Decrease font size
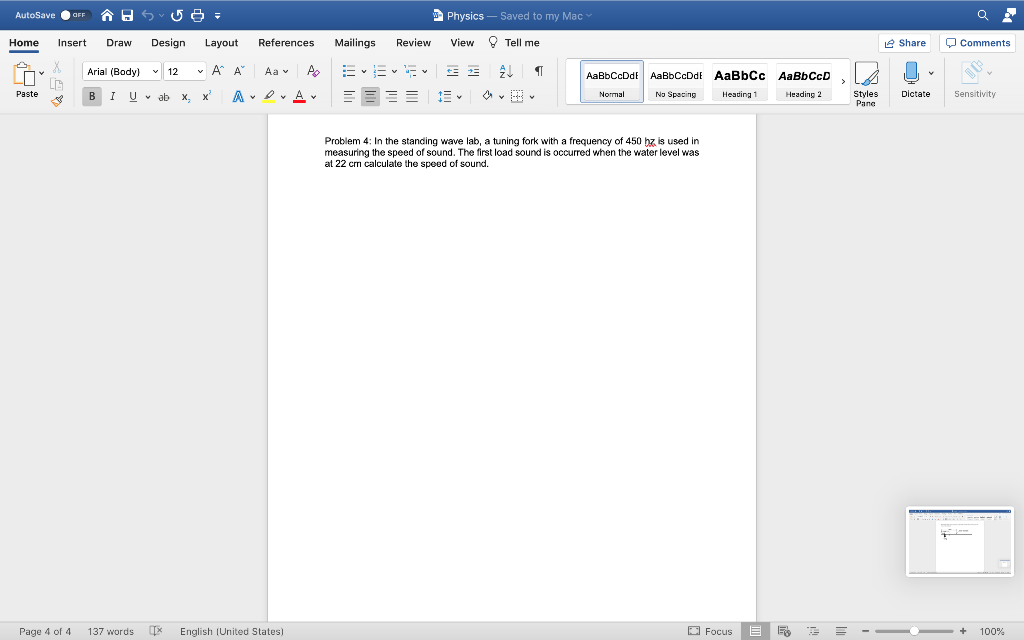 tap(239, 71)
